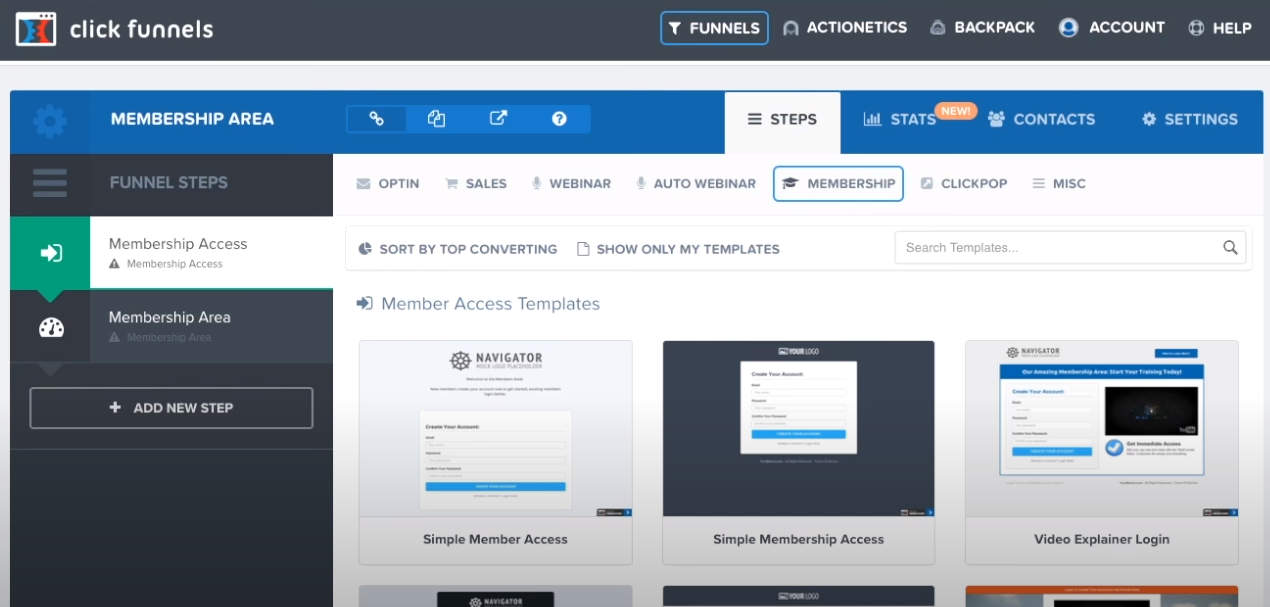Screen dimensions: 1270x607
Task: Open the Simple Membership Access template thumbnail
Action: (x=798, y=428)
